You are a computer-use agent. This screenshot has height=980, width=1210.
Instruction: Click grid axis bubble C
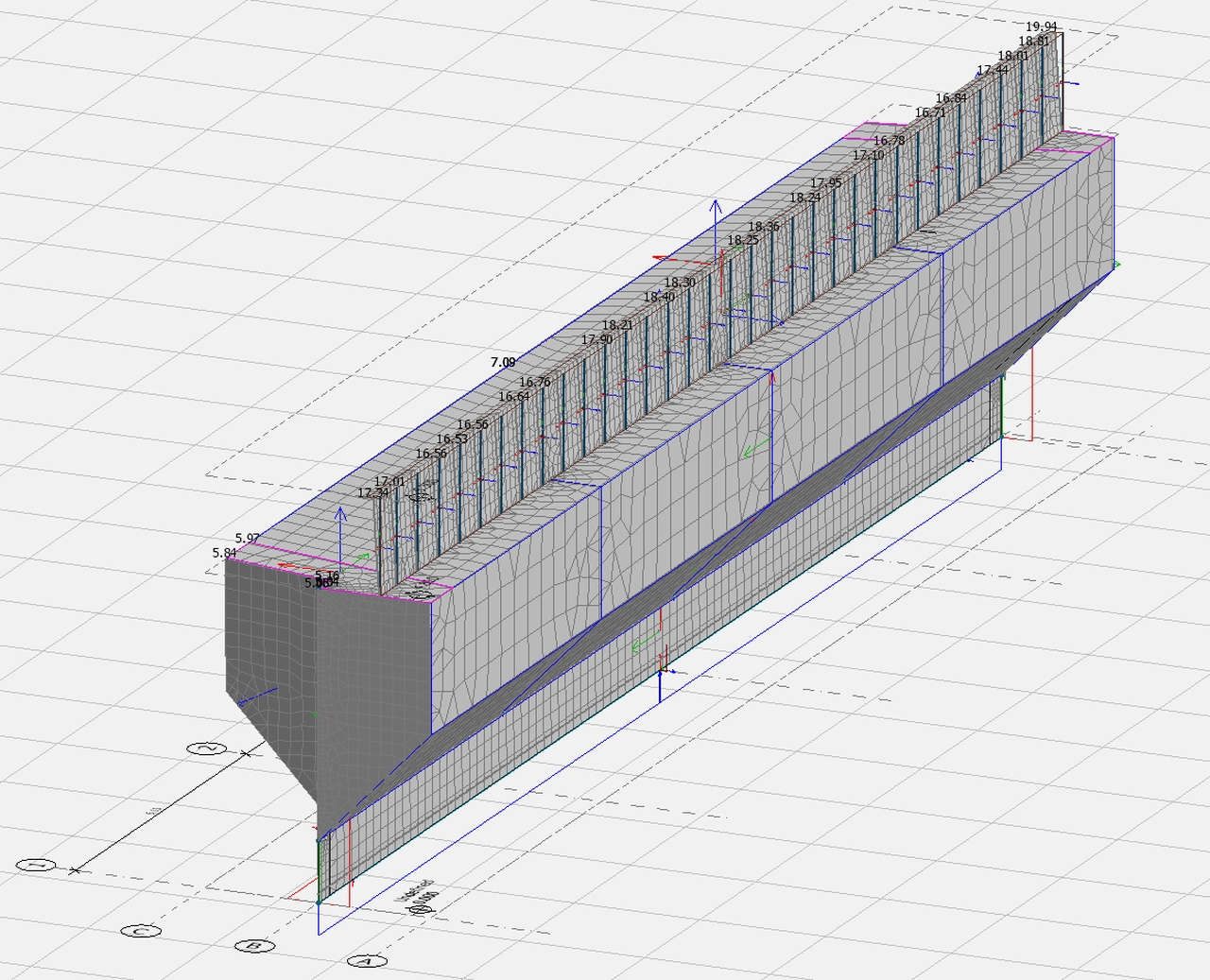(x=139, y=931)
